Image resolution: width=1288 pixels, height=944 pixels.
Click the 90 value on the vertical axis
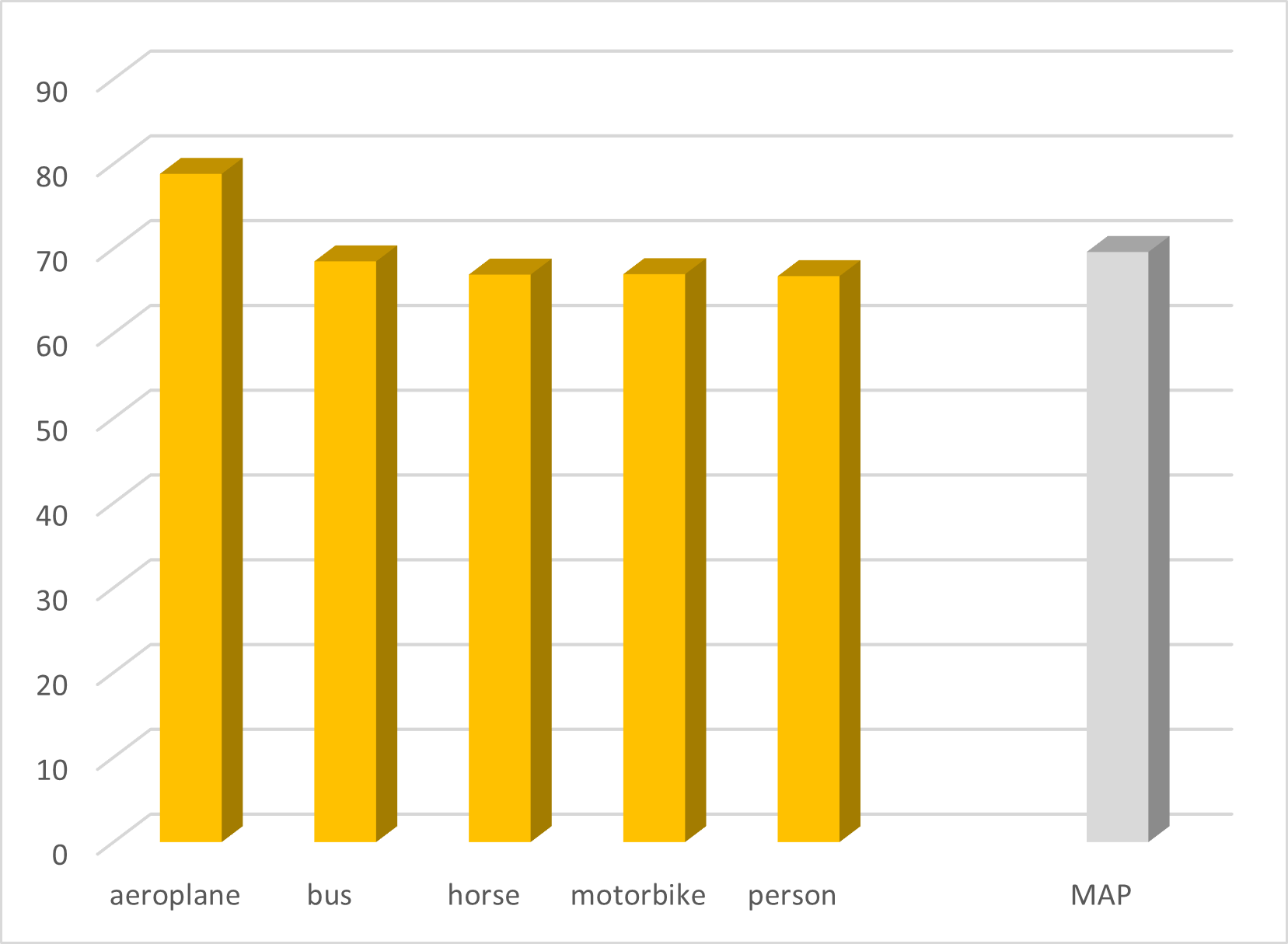point(52,91)
